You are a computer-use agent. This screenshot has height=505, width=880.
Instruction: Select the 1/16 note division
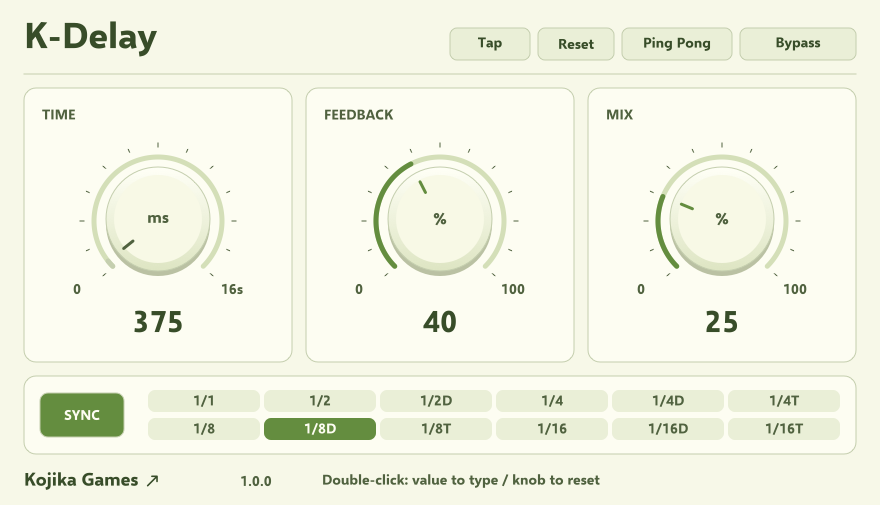[552, 429]
